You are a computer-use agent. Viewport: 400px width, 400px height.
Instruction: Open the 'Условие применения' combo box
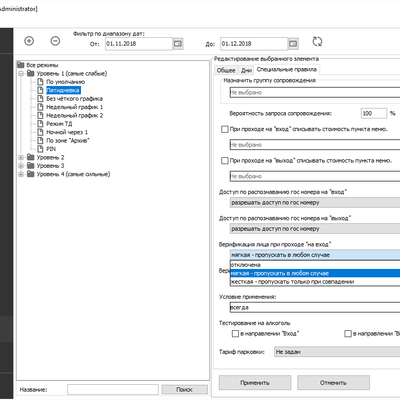click(315, 307)
